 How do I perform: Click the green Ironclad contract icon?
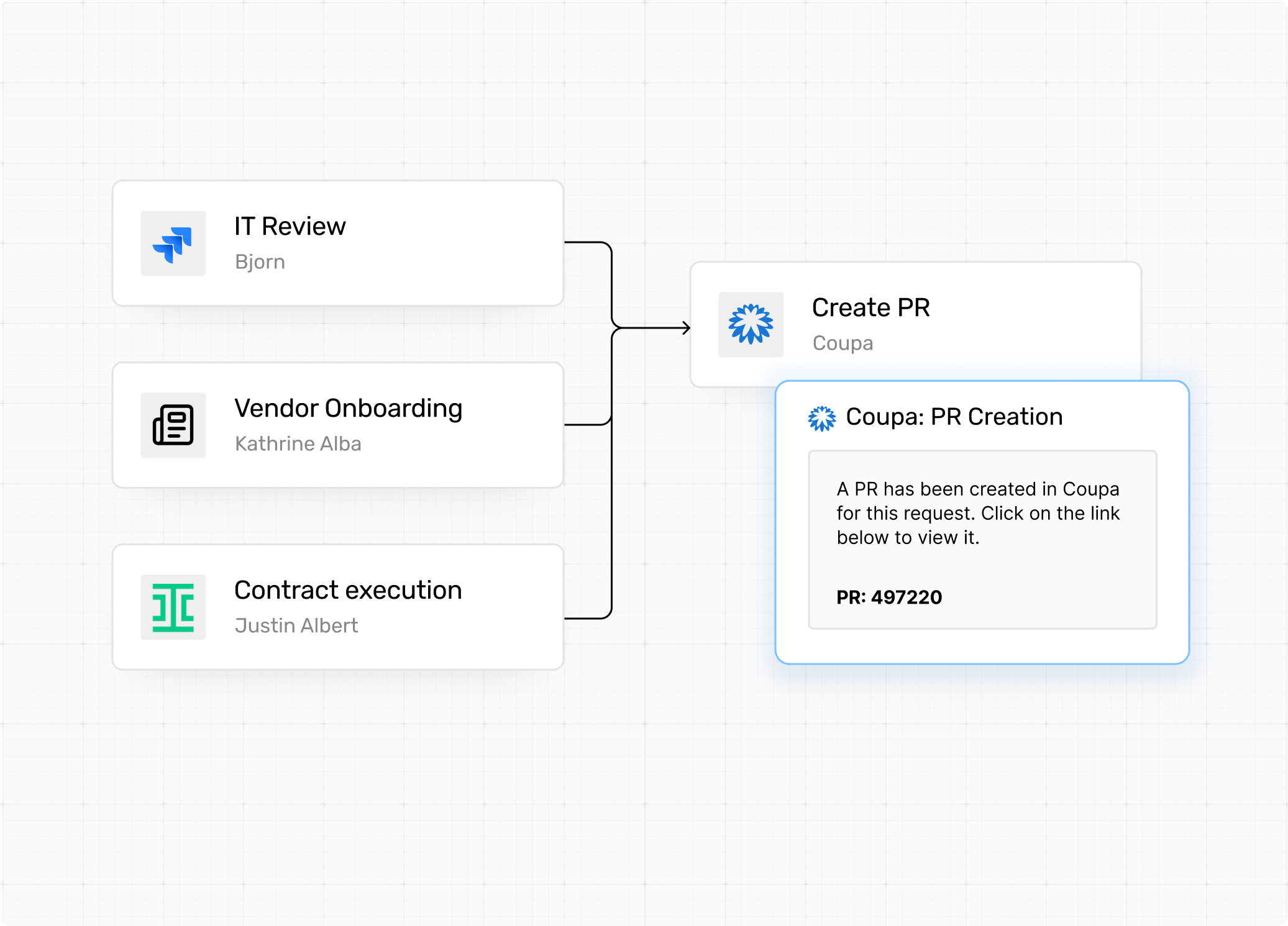[173, 607]
